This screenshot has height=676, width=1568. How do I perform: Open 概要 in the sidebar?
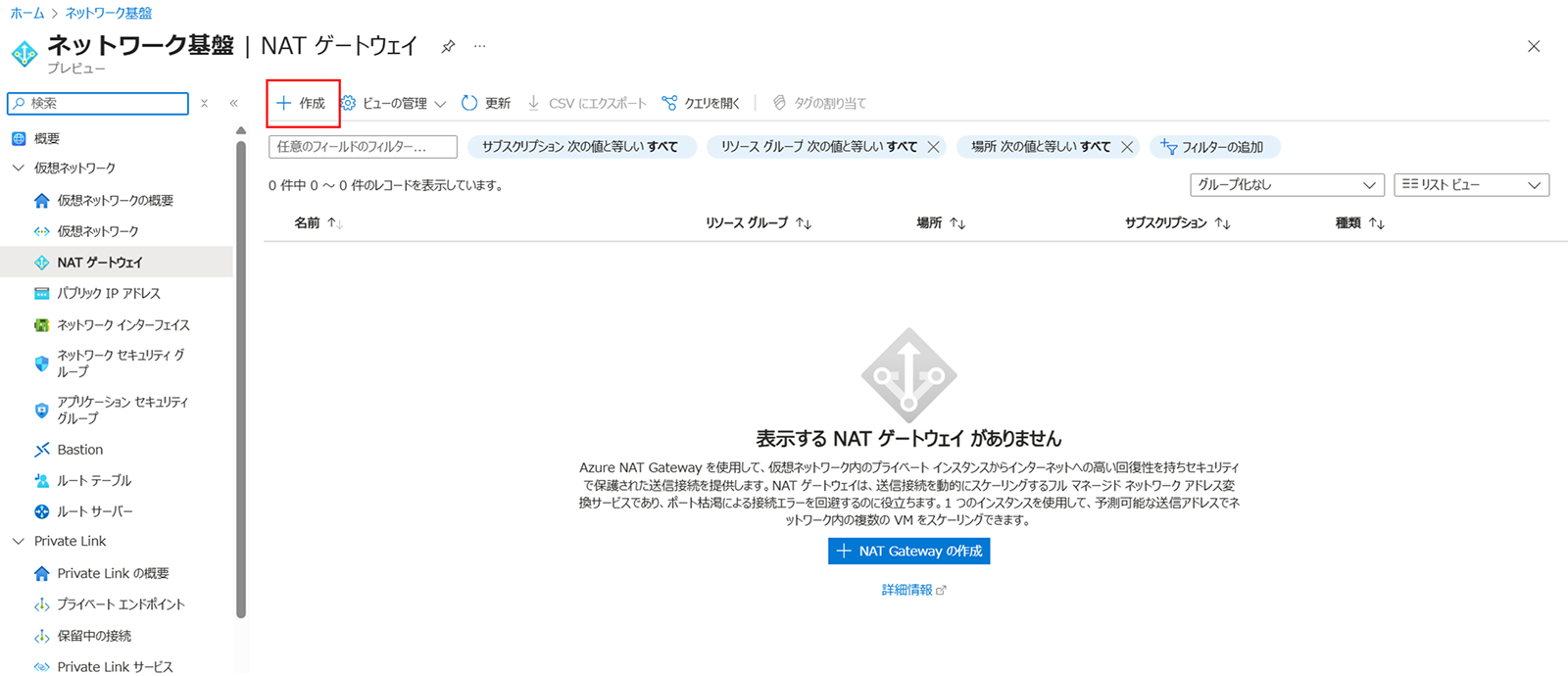click(47, 138)
